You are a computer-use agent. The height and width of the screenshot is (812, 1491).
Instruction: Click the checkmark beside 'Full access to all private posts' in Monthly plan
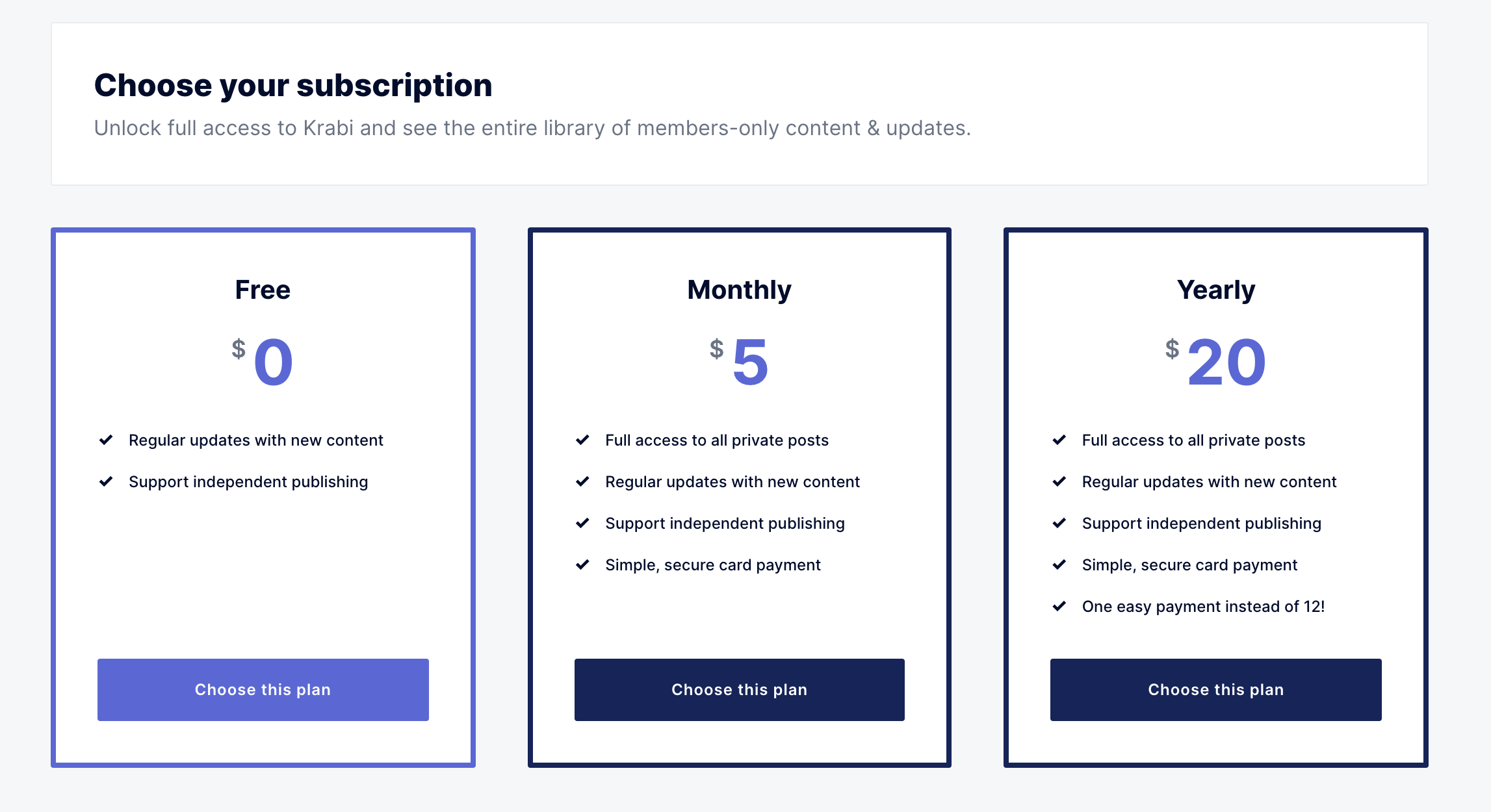[x=582, y=440]
